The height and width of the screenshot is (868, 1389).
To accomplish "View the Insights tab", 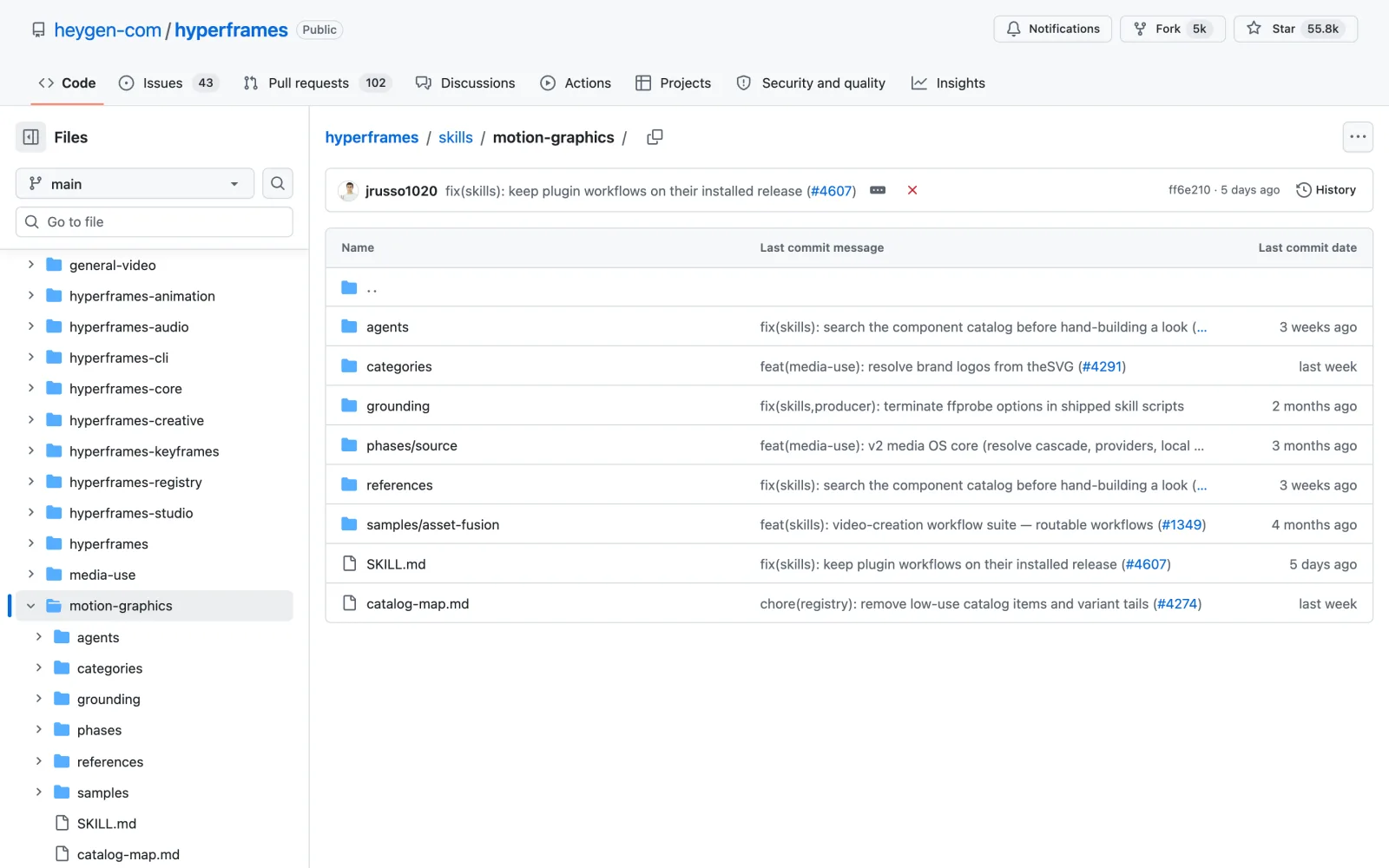I will pos(948,83).
